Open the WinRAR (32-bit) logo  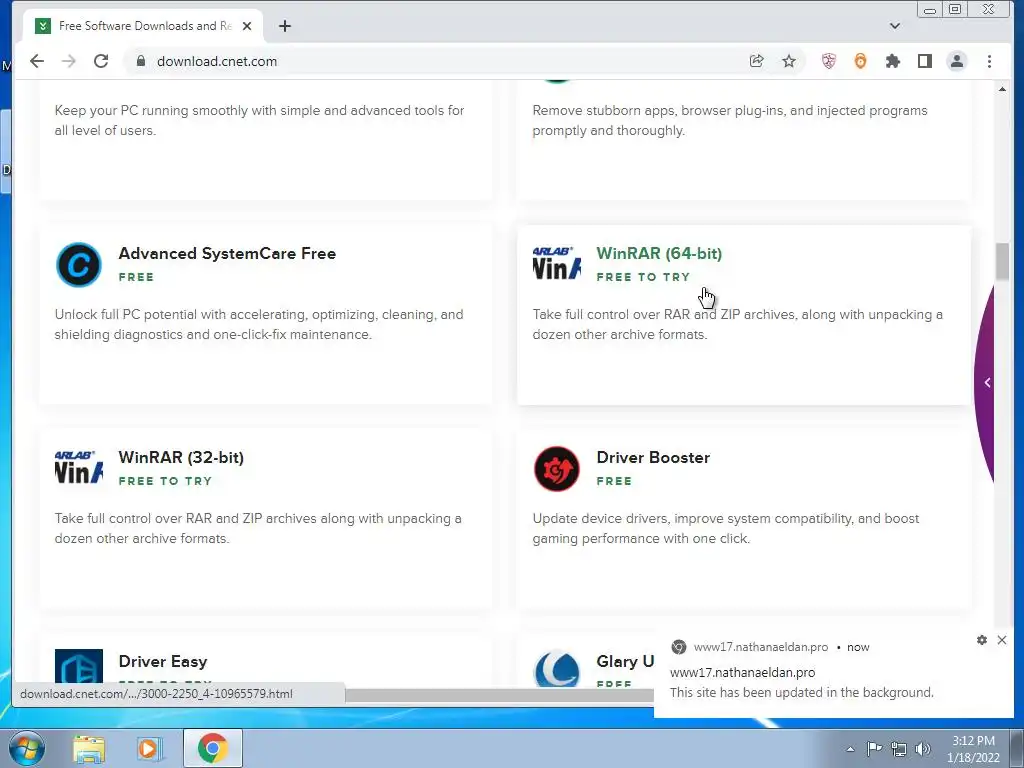pos(78,468)
